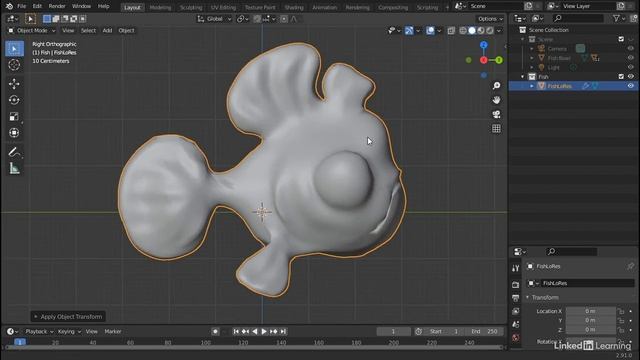This screenshot has height=360, width=640.
Task: Switch to UV Editing workspace tab
Action: click(x=223, y=7)
